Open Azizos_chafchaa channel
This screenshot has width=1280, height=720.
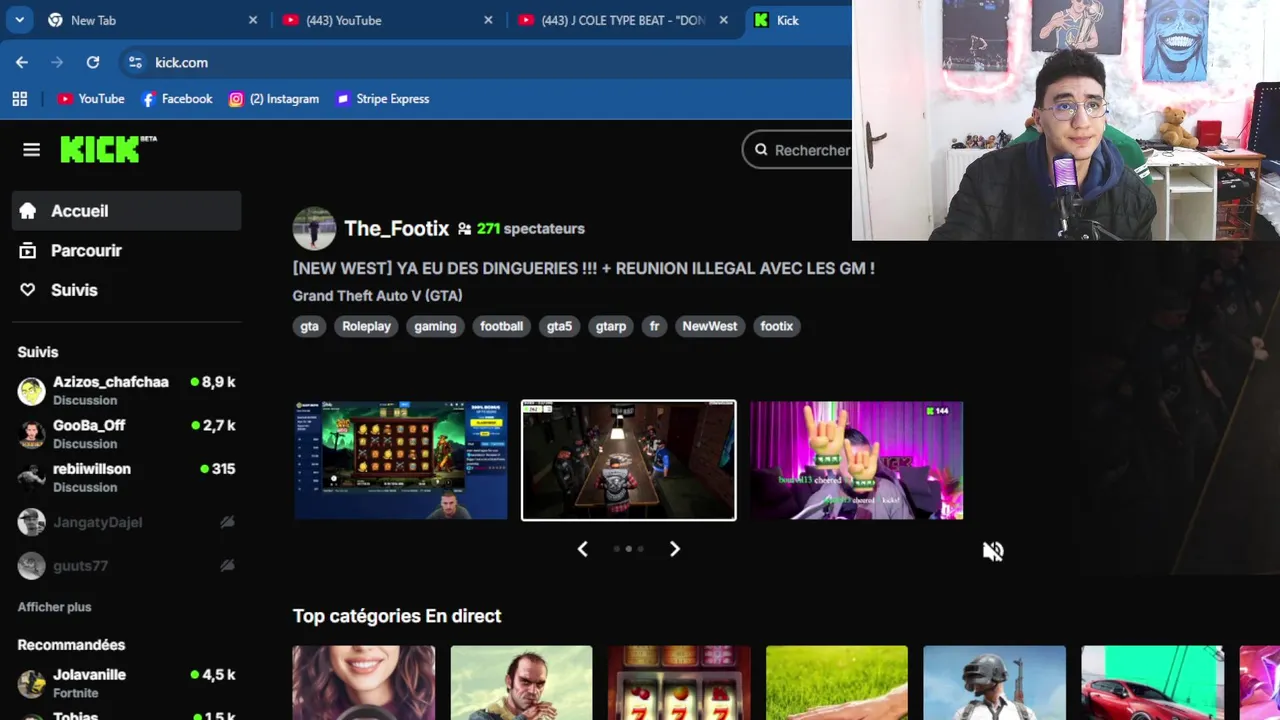[126, 390]
